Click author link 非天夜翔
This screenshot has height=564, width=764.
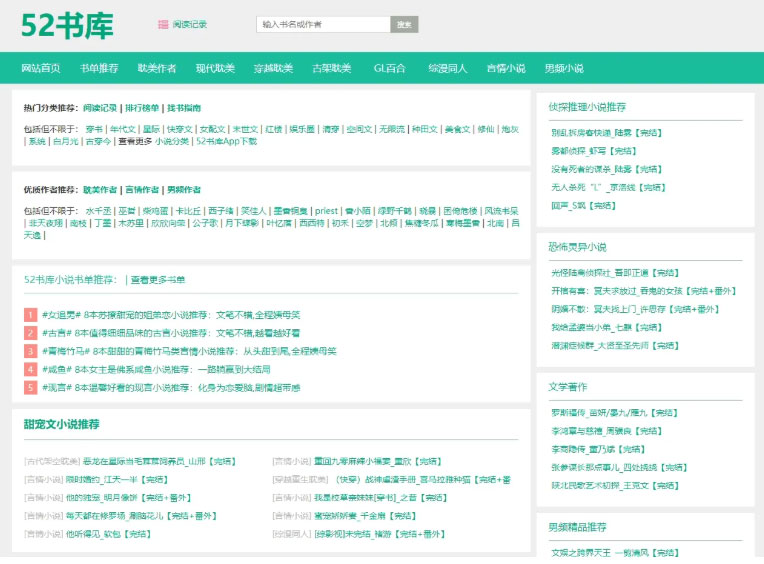(x=45, y=223)
